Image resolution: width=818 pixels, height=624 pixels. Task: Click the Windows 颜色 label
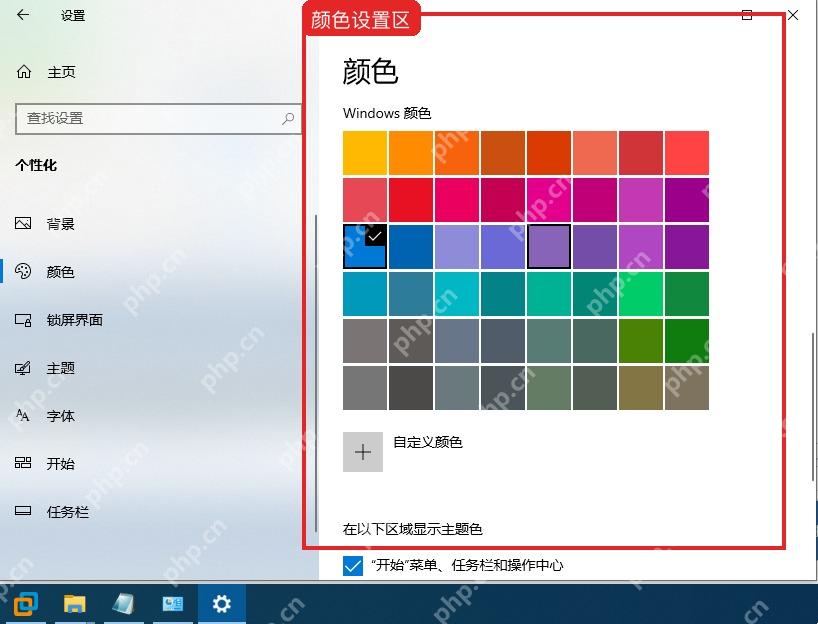pyautogui.click(x=387, y=113)
